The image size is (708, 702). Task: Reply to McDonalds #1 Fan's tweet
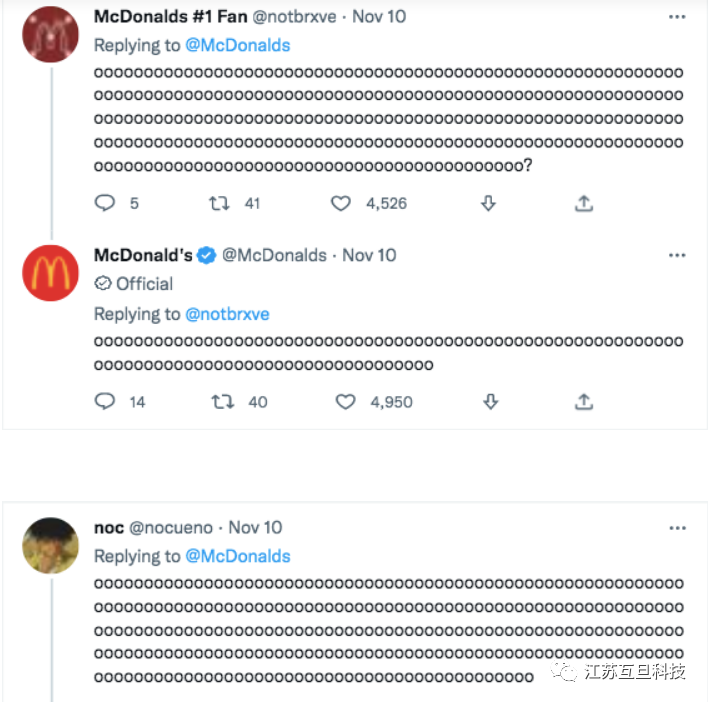105,203
